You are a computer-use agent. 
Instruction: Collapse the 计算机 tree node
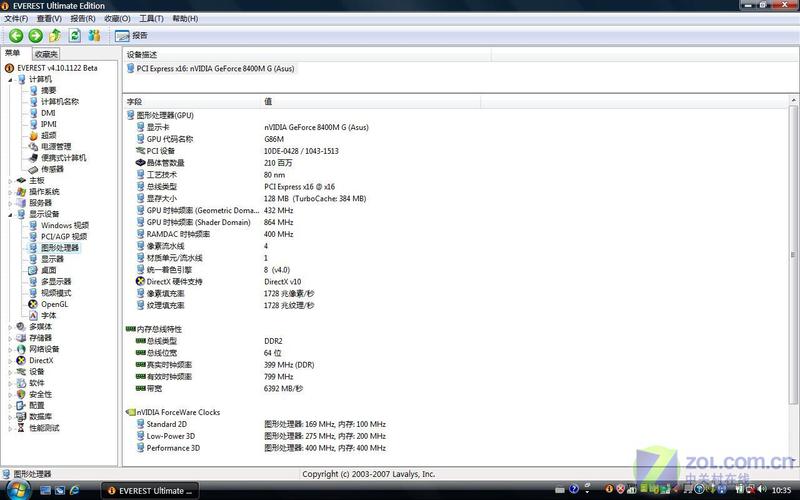tap(10, 80)
